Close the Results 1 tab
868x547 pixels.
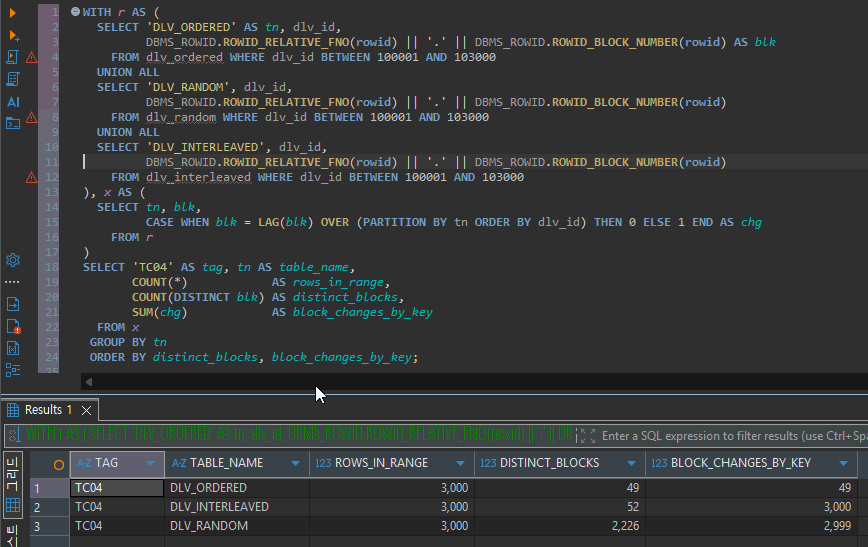86,410
